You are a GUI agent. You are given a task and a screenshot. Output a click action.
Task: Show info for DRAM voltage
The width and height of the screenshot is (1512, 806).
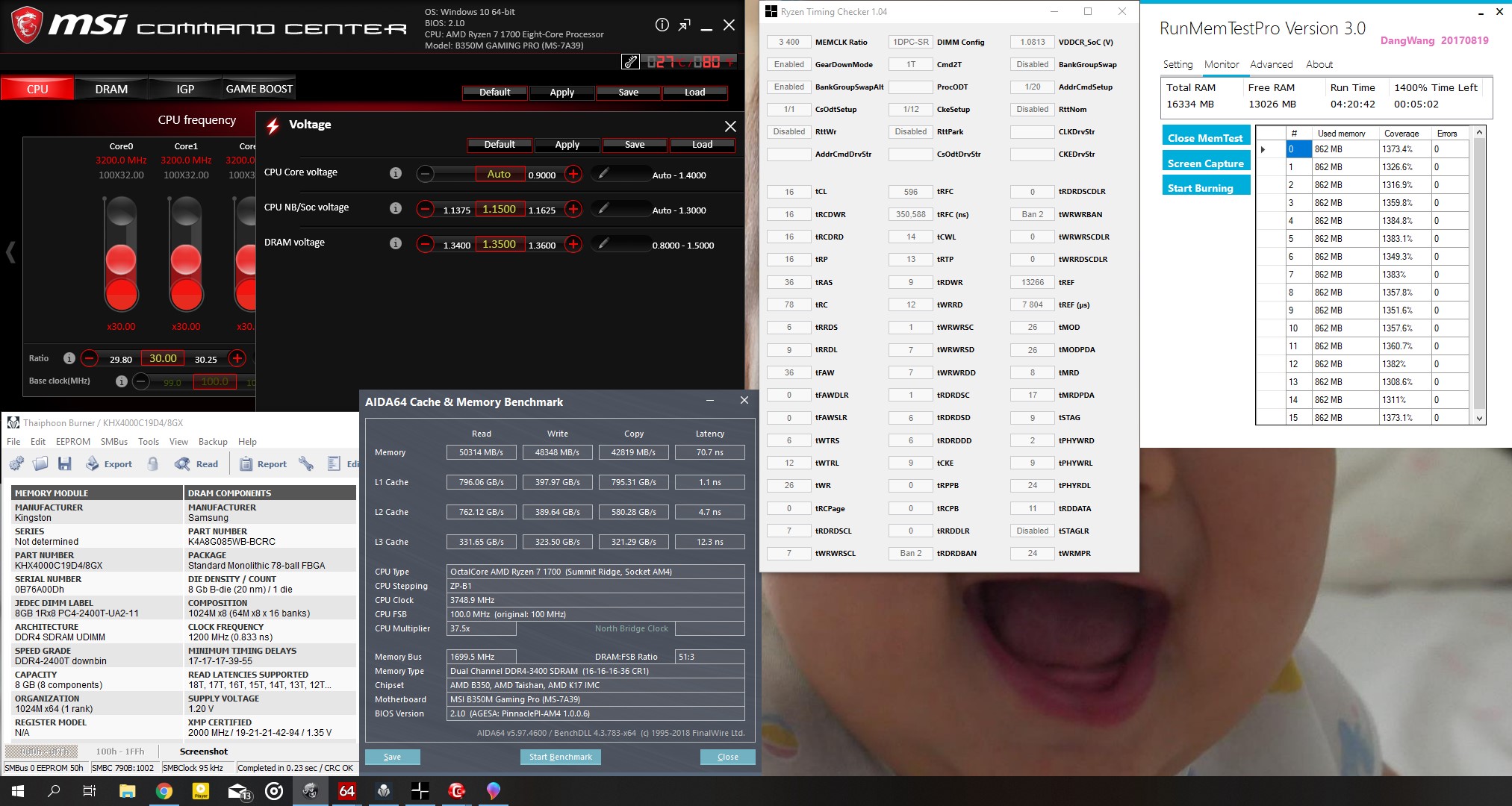tap(396, 243)
